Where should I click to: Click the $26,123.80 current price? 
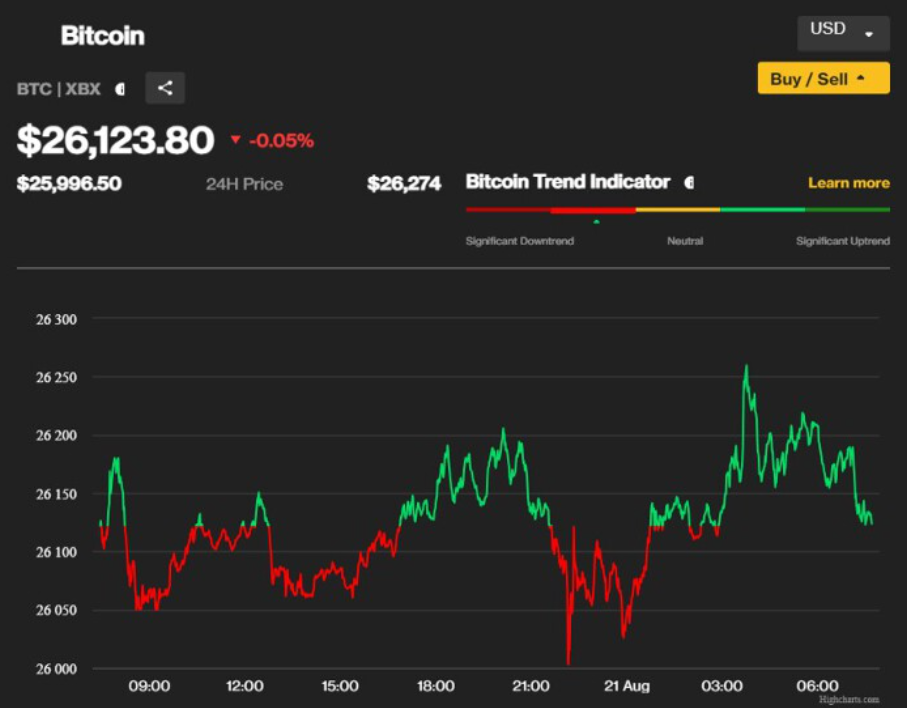[x=116, y=141]
